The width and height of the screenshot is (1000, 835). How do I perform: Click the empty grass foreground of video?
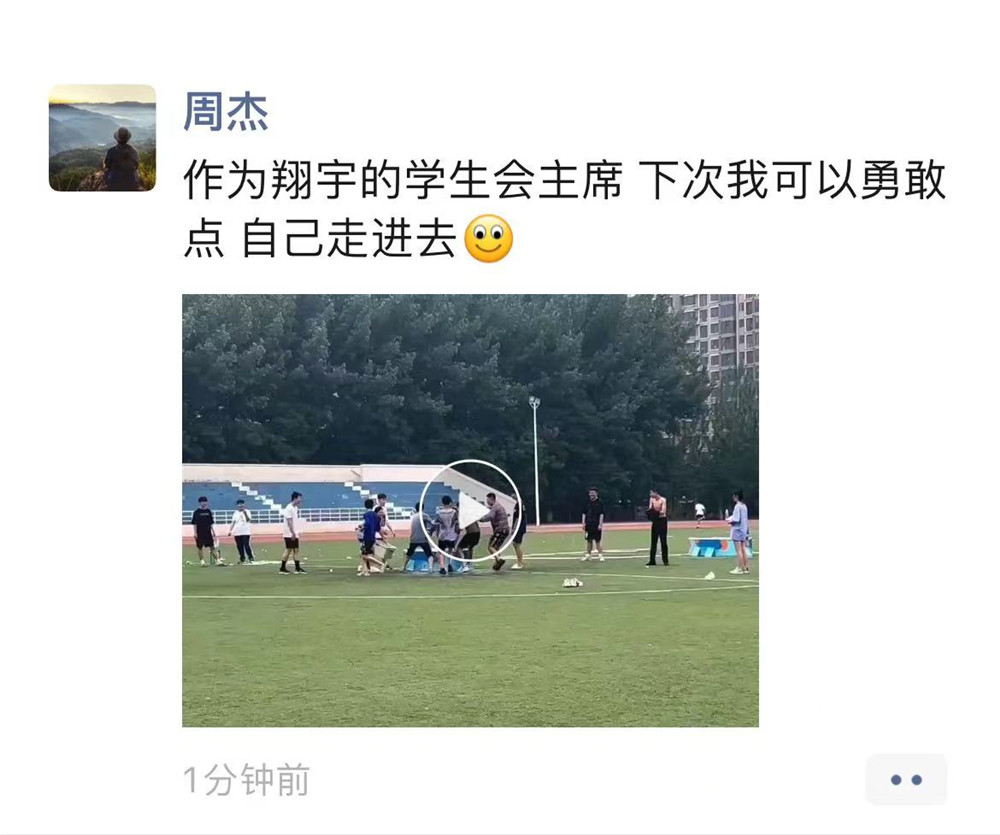(470, 661)
